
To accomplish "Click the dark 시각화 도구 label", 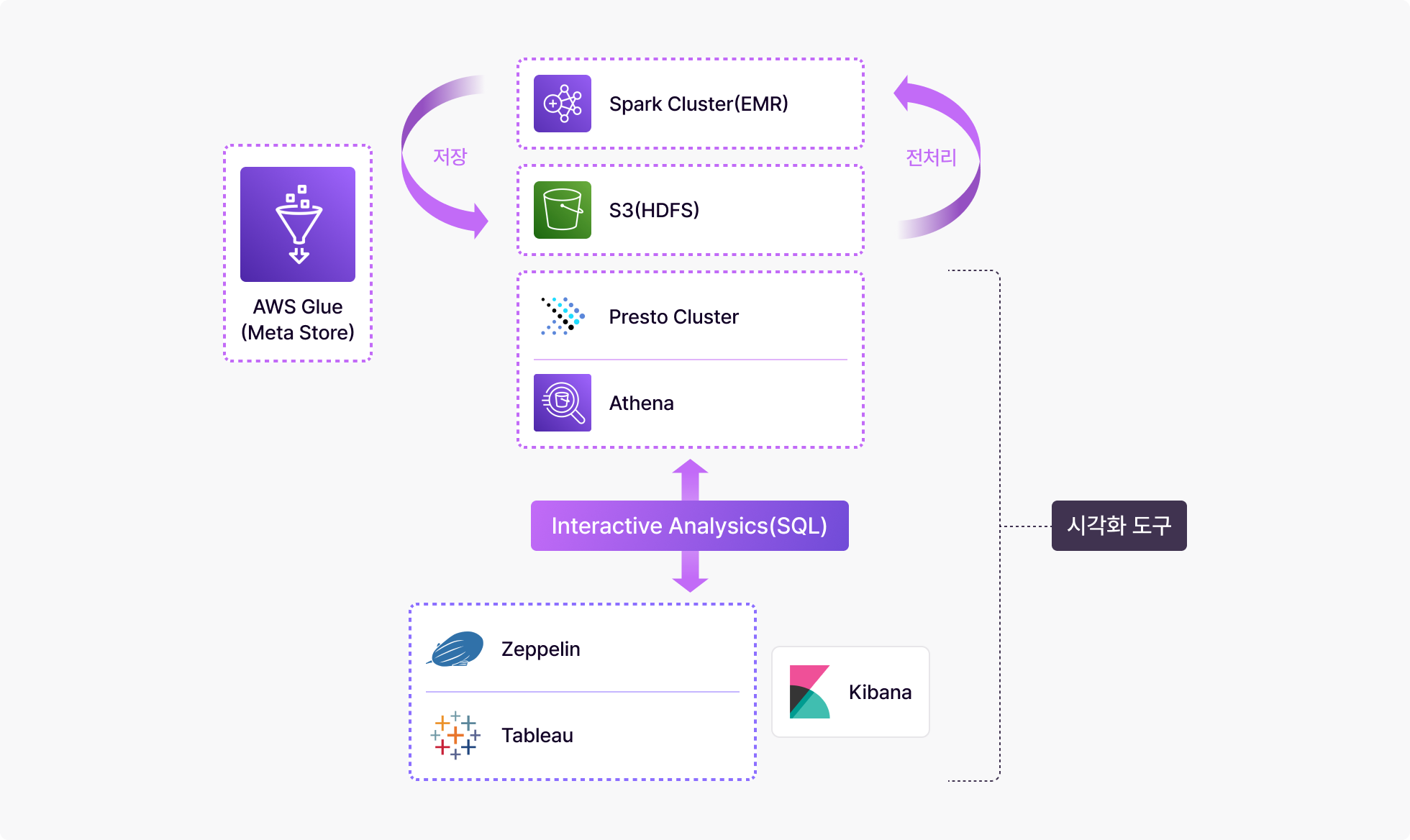I will pos(1119,526).
